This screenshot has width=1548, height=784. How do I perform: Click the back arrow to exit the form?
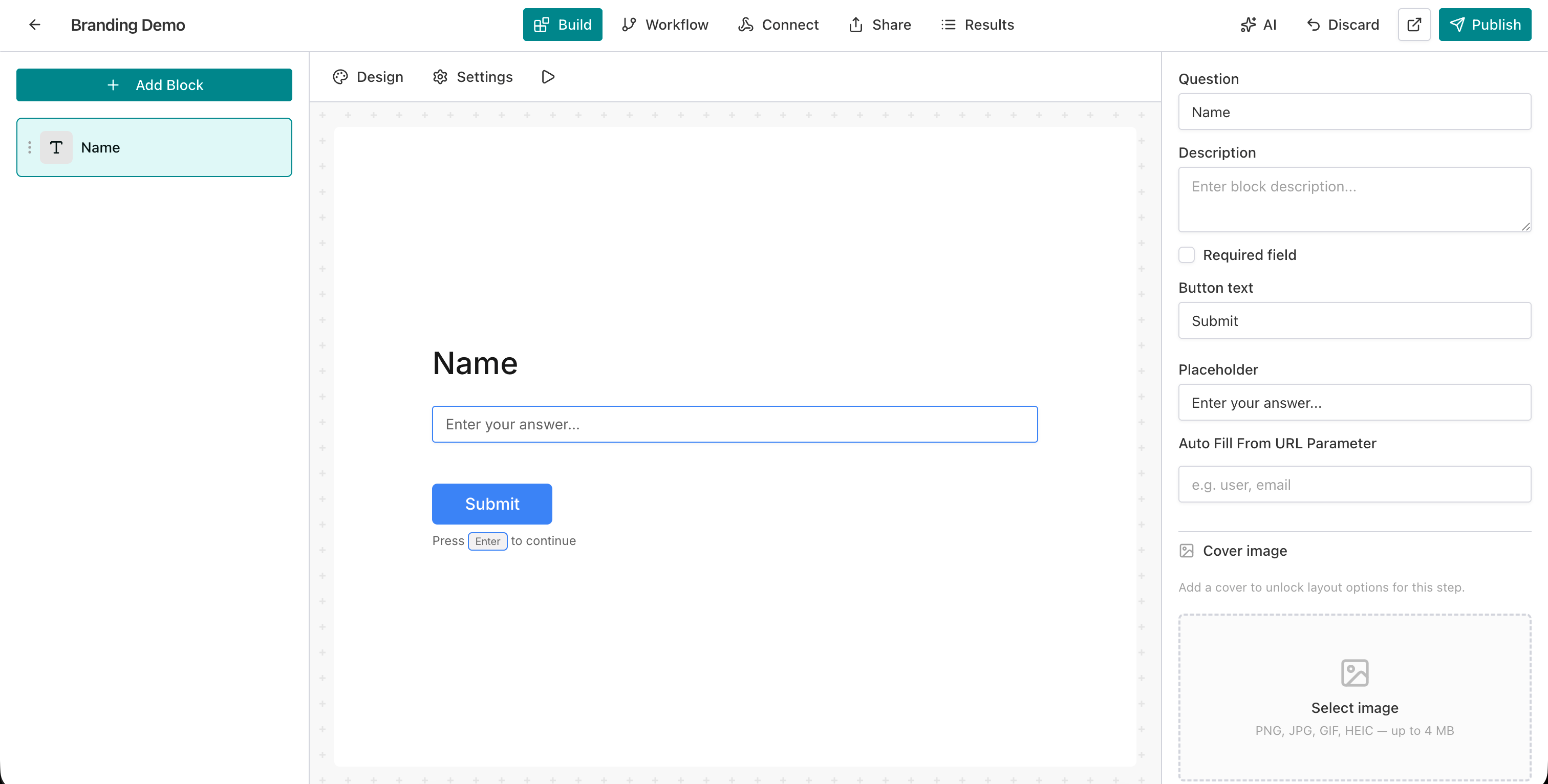[34, 25]
